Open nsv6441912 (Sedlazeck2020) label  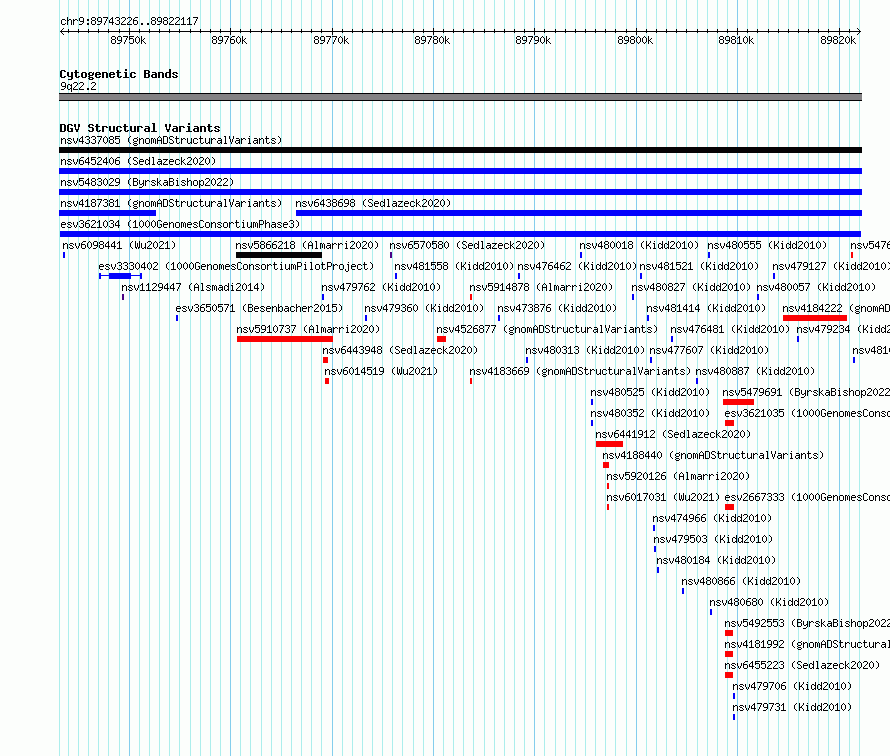[673, 434]
